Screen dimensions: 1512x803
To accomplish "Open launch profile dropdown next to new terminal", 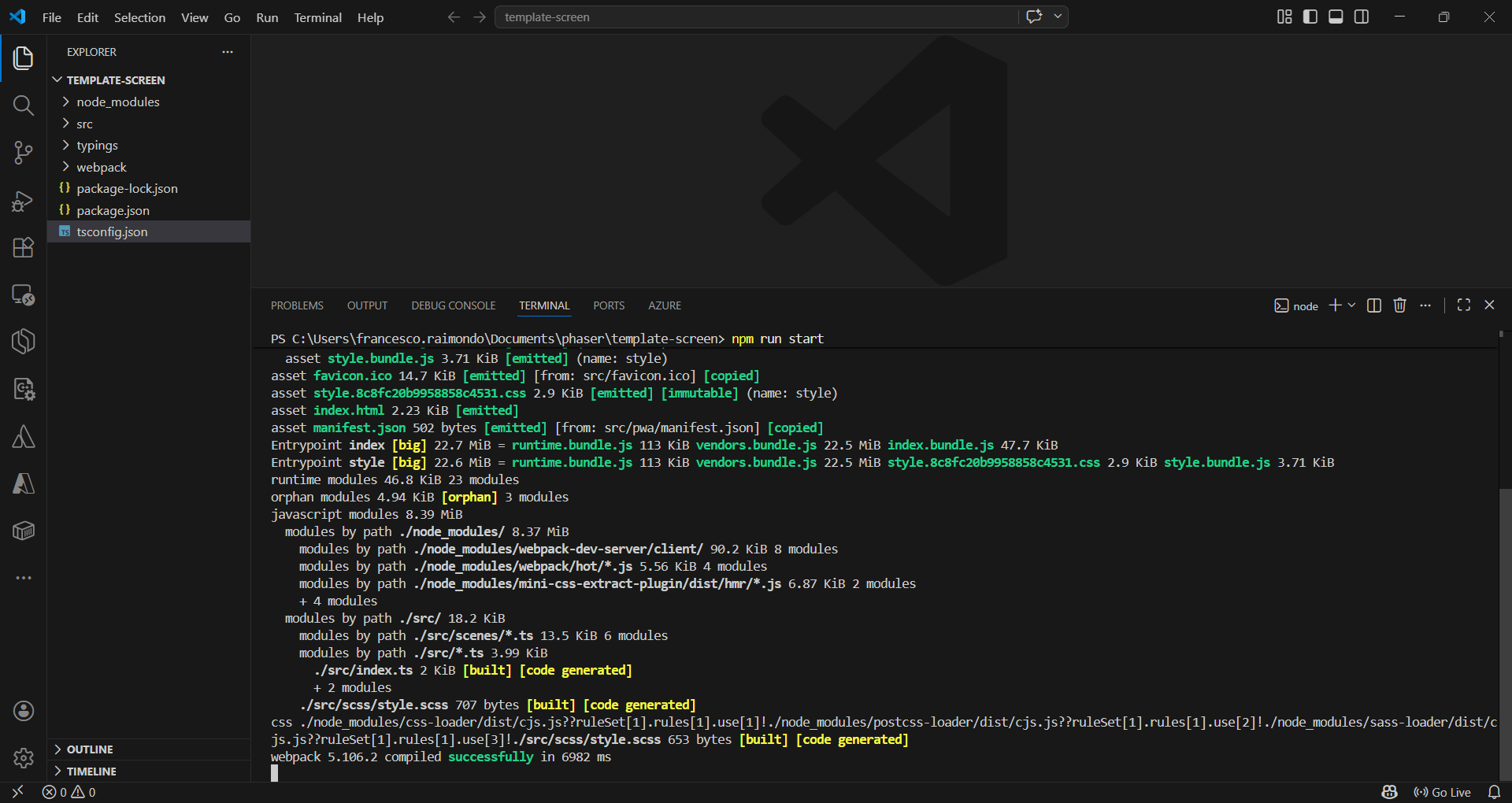I will click(1352, 305).
